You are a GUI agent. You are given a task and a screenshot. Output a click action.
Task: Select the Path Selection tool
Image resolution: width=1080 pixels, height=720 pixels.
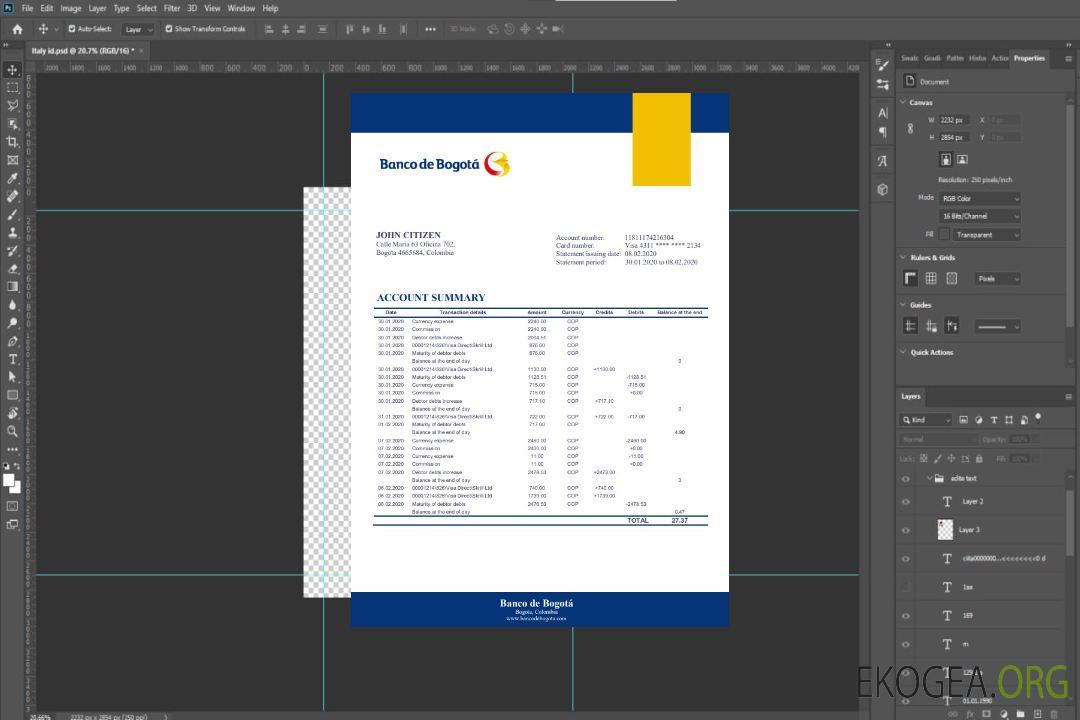pyautogui.click(x=12, y=377)
